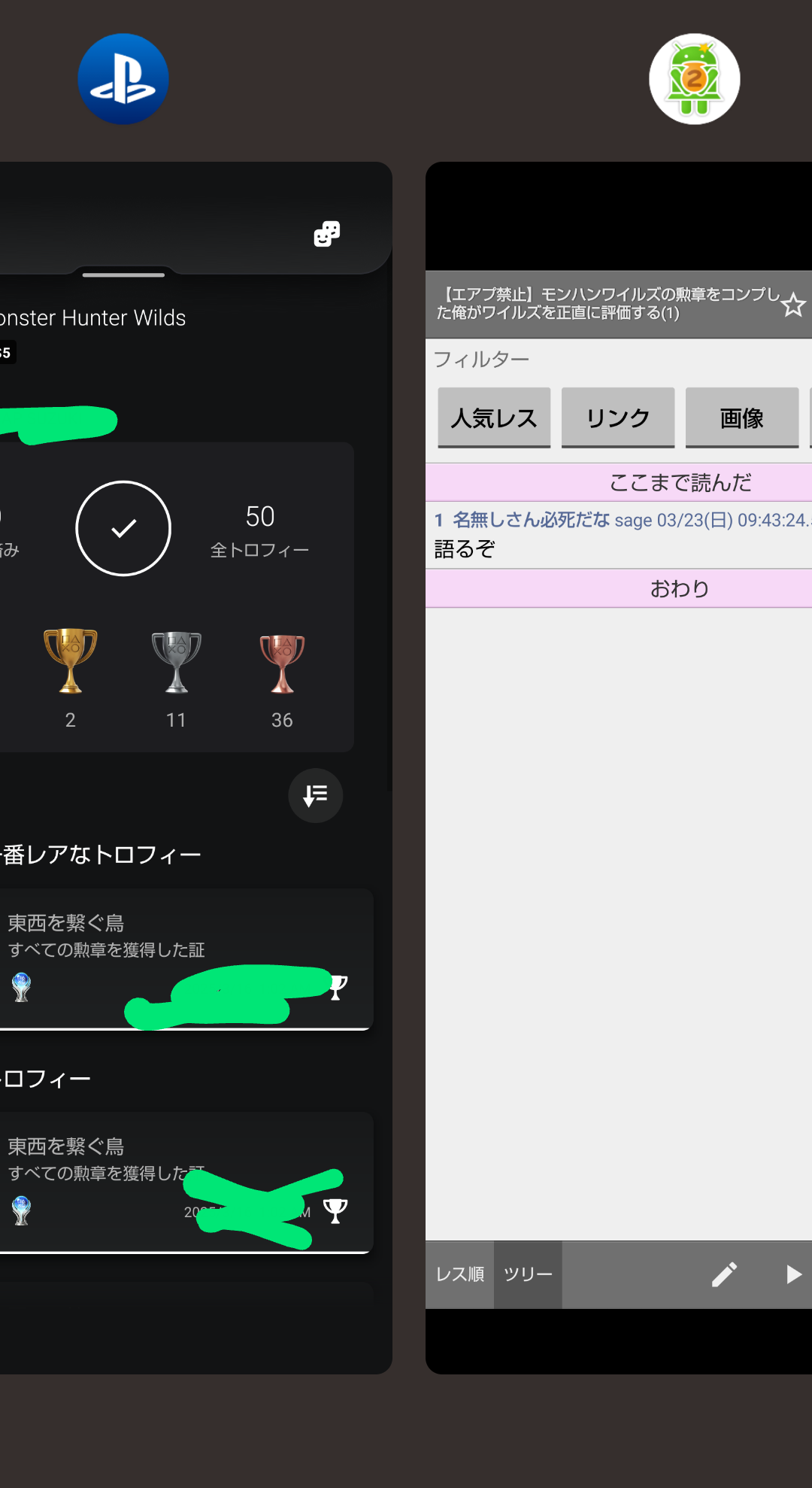The height and width of the screenshot is (1488, 812).
Task: Switch to the ツリー tab
Action: (x=528, y=1274)
